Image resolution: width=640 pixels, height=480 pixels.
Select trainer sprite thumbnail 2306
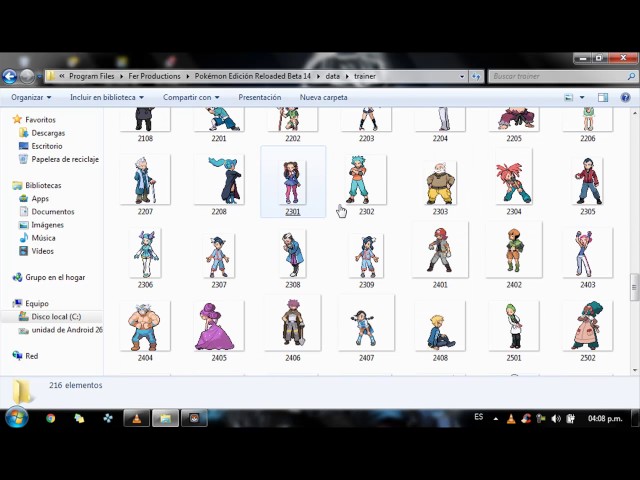(x=145, y=253)
